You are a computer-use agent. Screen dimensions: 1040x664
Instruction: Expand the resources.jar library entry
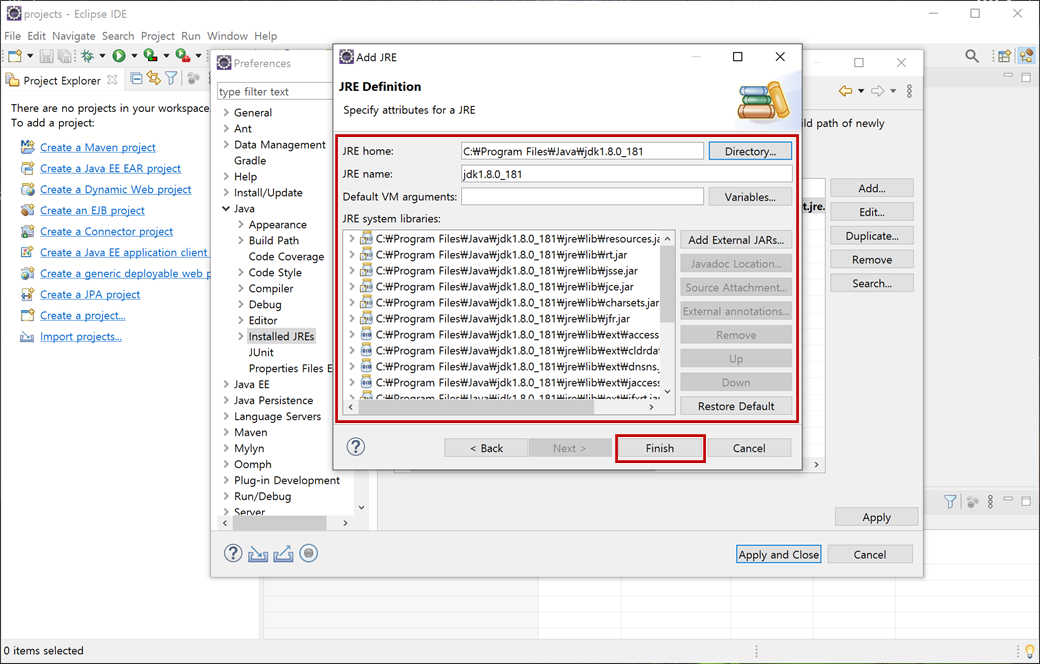[352, 238]
